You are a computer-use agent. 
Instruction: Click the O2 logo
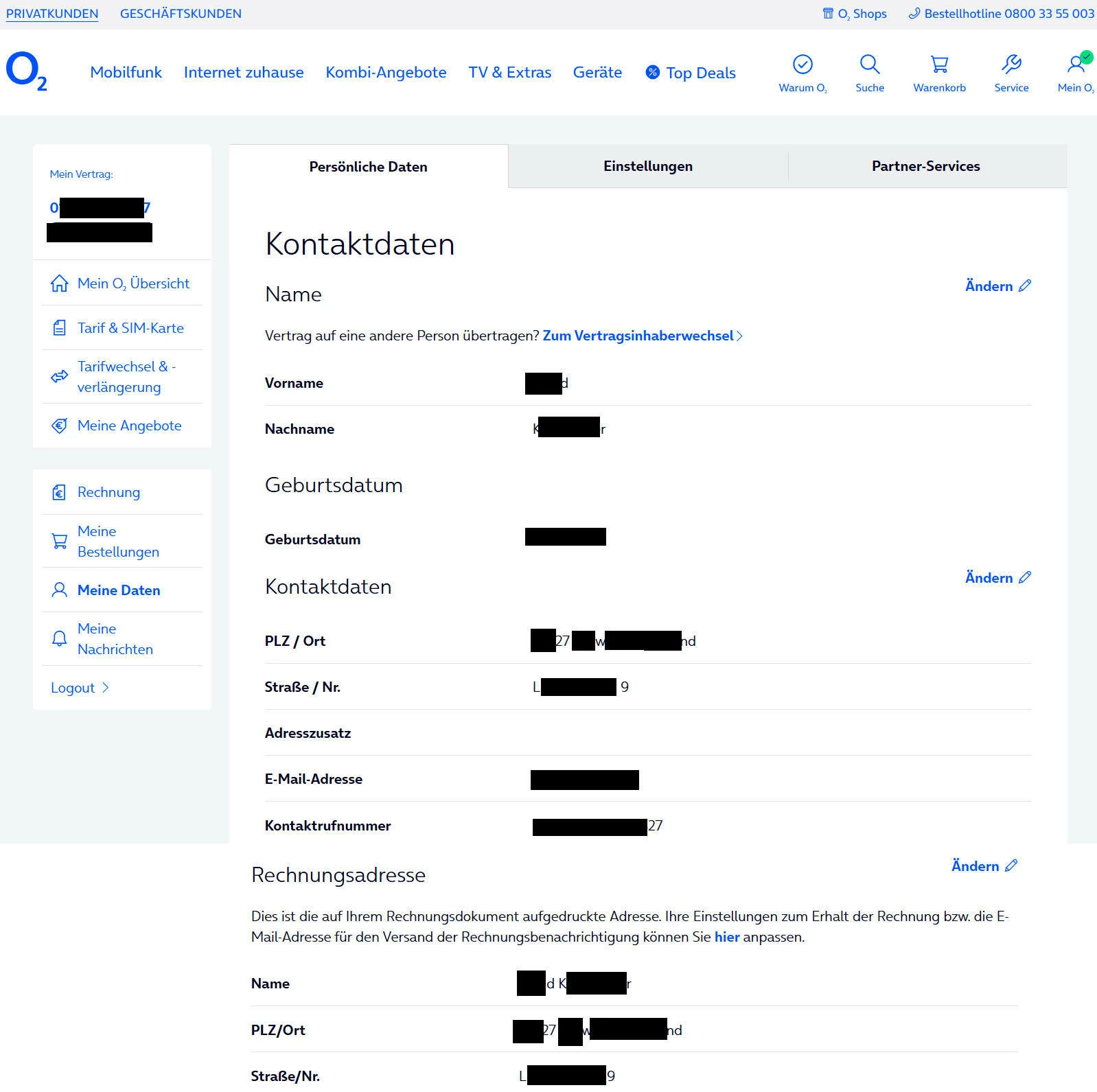pos(26,71)
